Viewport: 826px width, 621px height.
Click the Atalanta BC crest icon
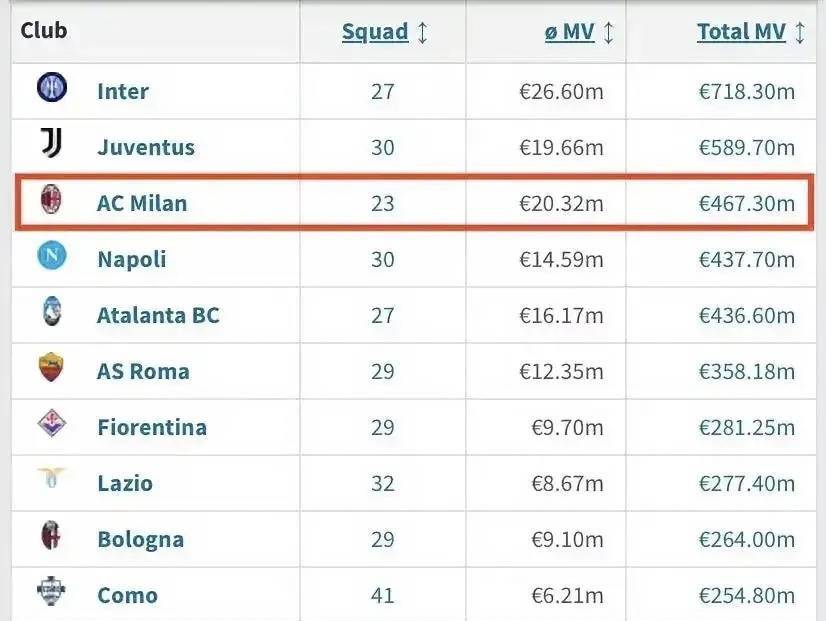[x=52, y=311]
